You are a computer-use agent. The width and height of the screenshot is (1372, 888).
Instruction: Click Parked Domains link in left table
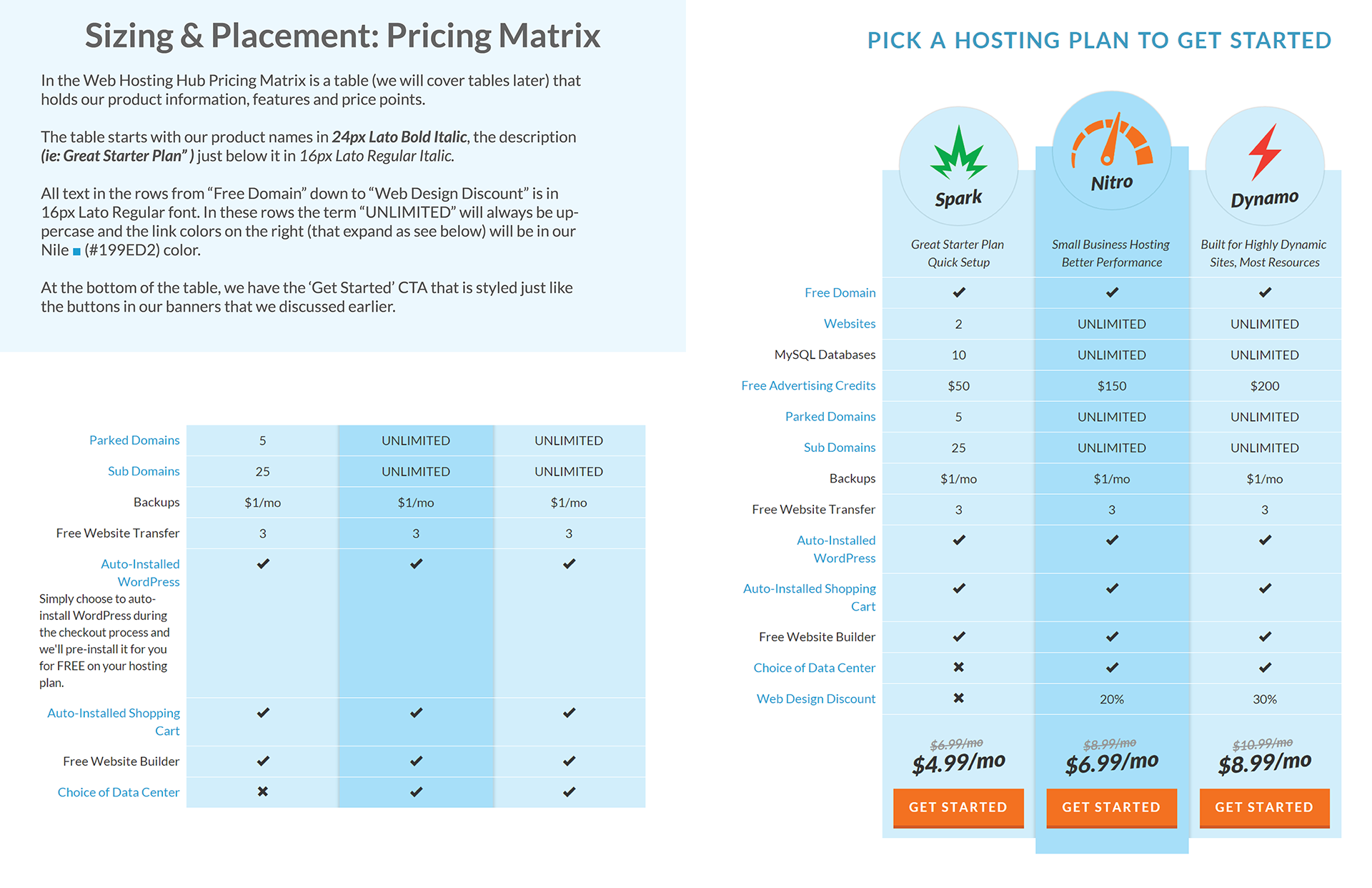[134, 440]
